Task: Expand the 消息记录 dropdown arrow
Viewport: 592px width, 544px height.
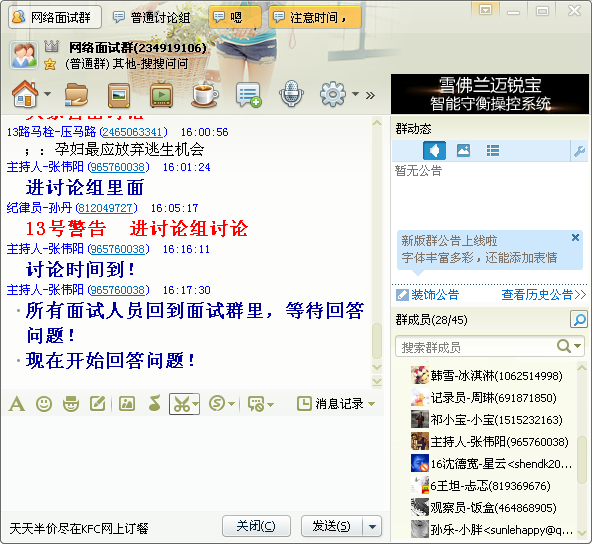Action: (372, 404)
